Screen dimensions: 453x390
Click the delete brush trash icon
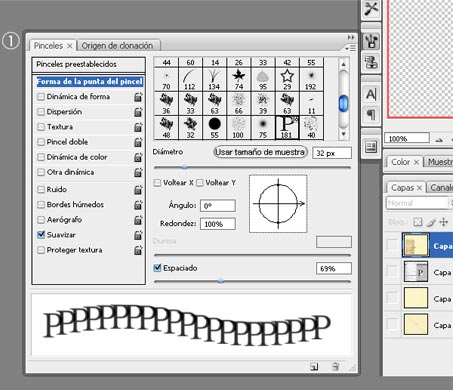tap(335, 366)
